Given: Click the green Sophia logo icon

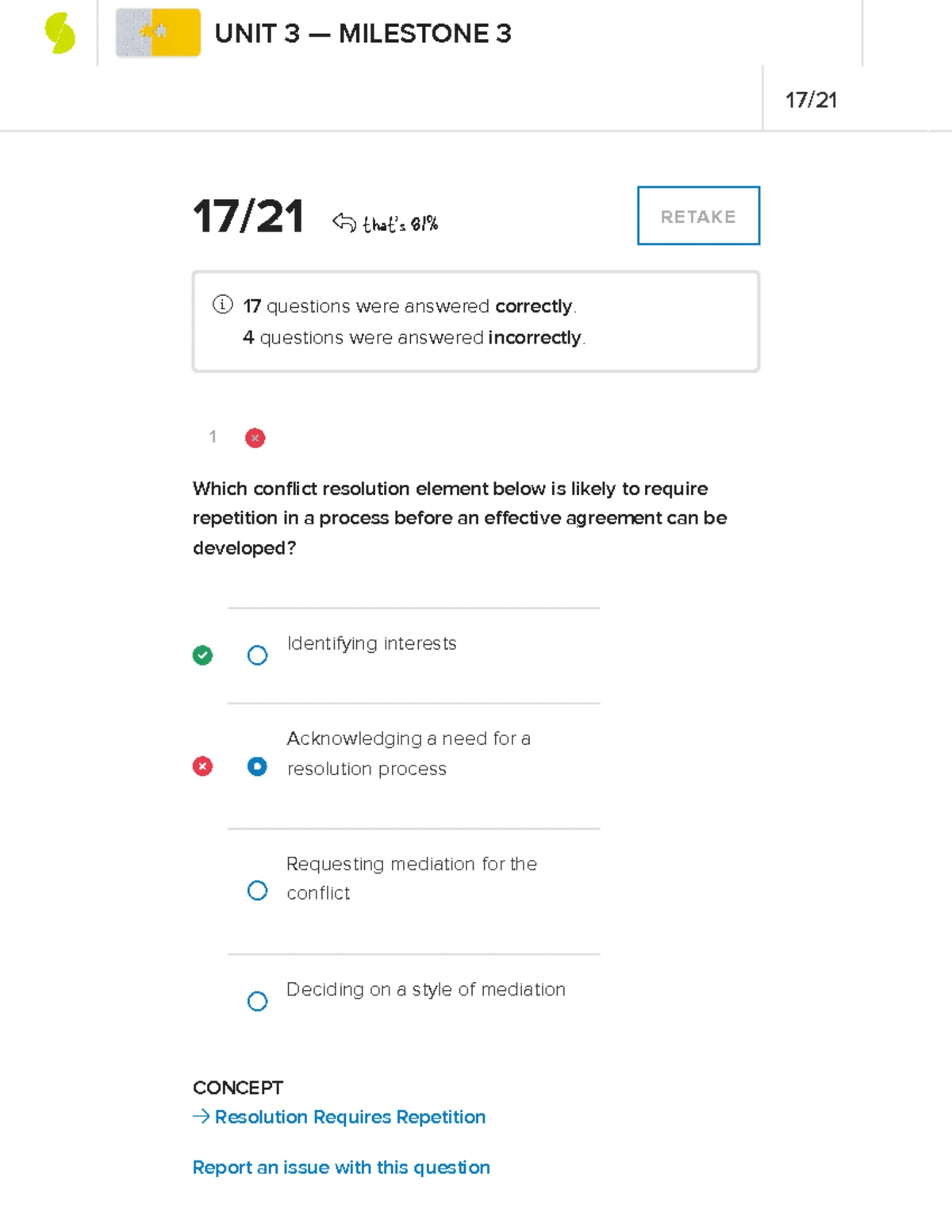Looking at the screenshot, I should (x=59, y=34).
